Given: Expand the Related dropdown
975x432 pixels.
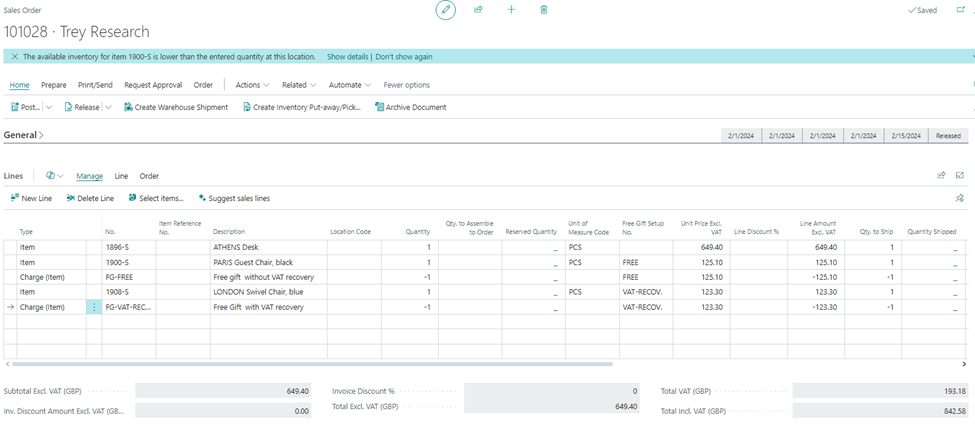Looking at the screenshot, I should [299, 85].
